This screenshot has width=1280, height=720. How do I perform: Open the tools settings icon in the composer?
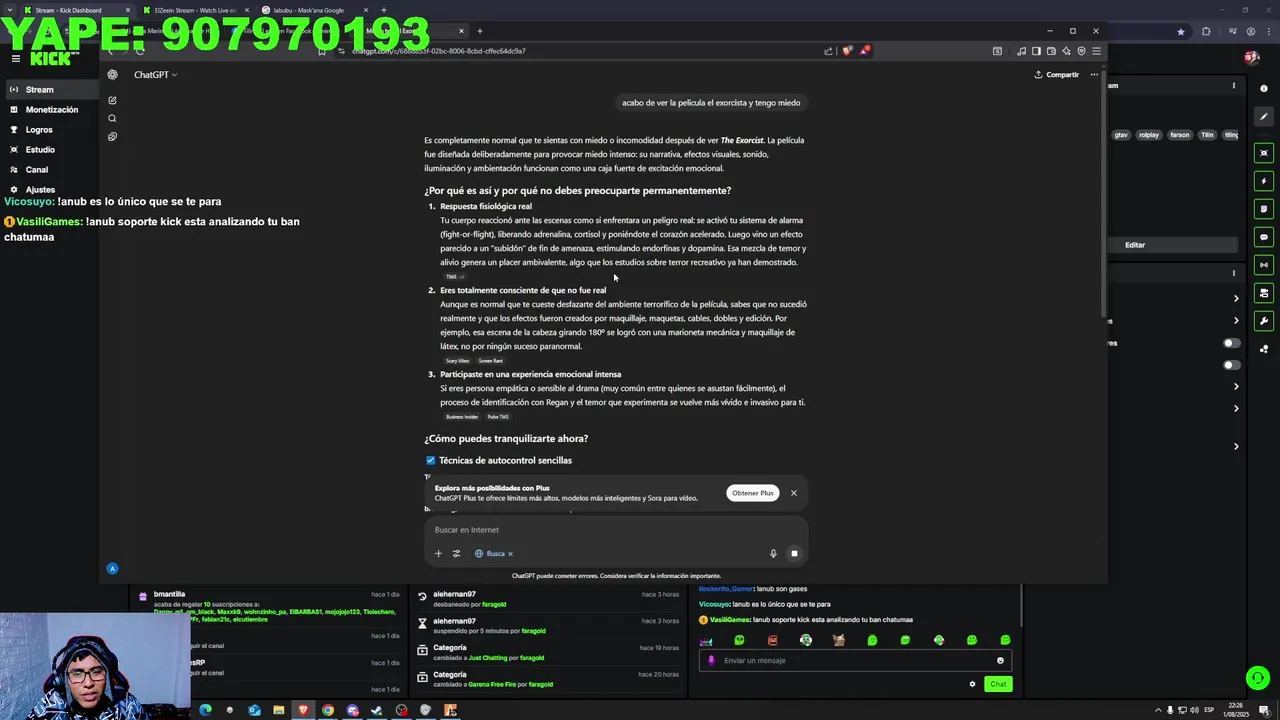[456, 553]
